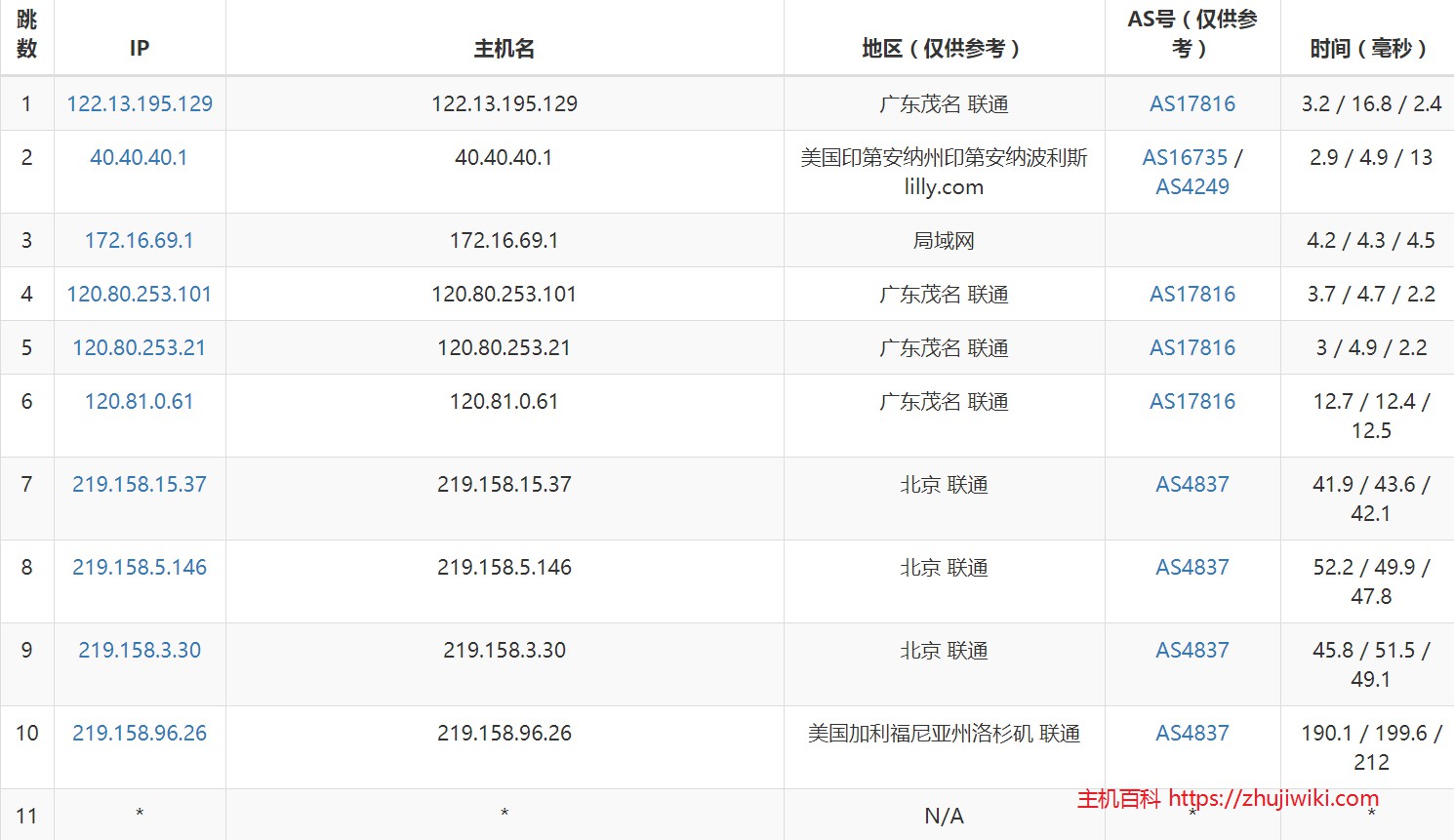Image resolution: width=1454 pixels, height=840 pixels.
Task: Click AS17816 link in hop 1 row
Action: click(x=1192, y=103)
